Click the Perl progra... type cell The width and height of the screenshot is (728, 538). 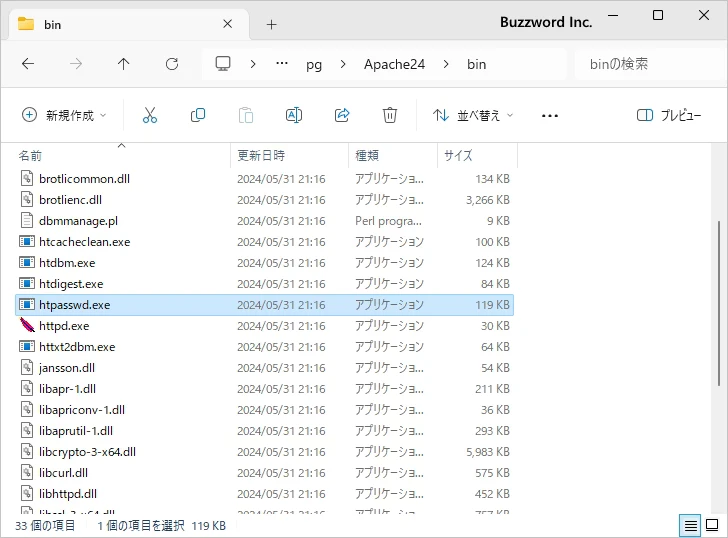click(388, 221)
